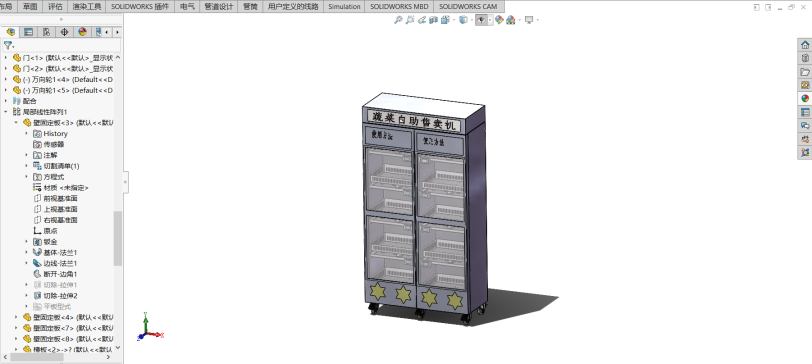Click the second-to-last task pane icon
Screen dimensions: 812x364
click(x=805, y=139)
